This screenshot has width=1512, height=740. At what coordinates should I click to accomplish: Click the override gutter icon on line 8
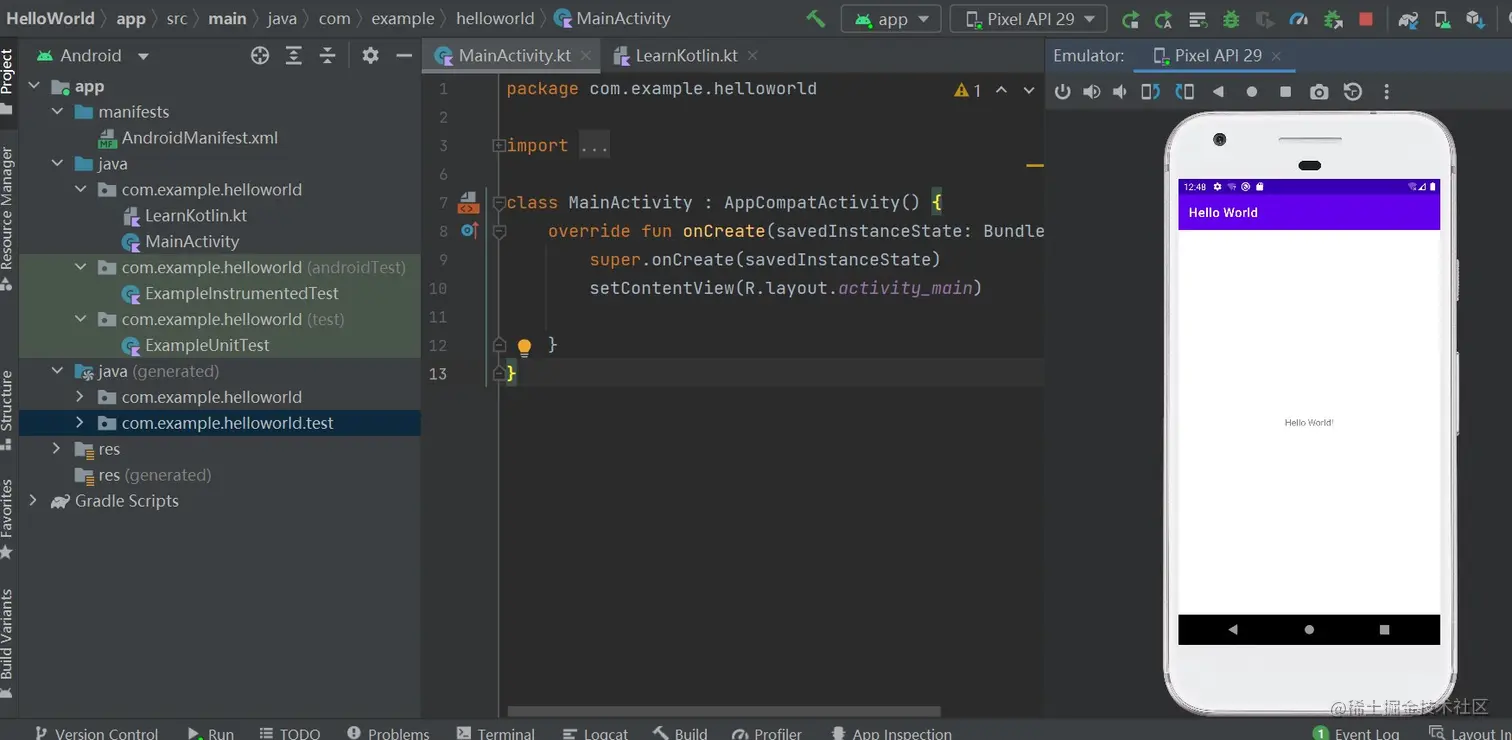pyautogui.click(x=469, y=231)
